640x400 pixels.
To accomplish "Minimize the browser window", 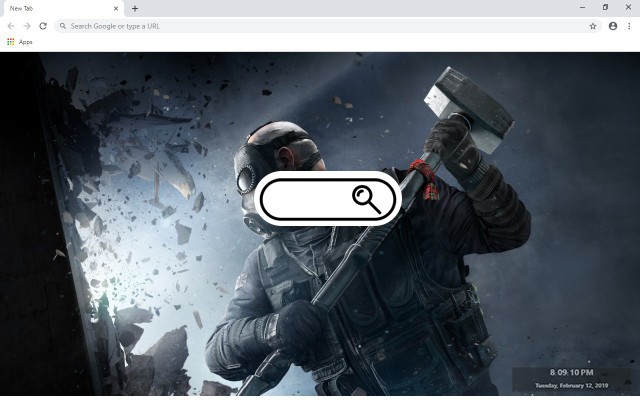I will [x=582, y=7].
